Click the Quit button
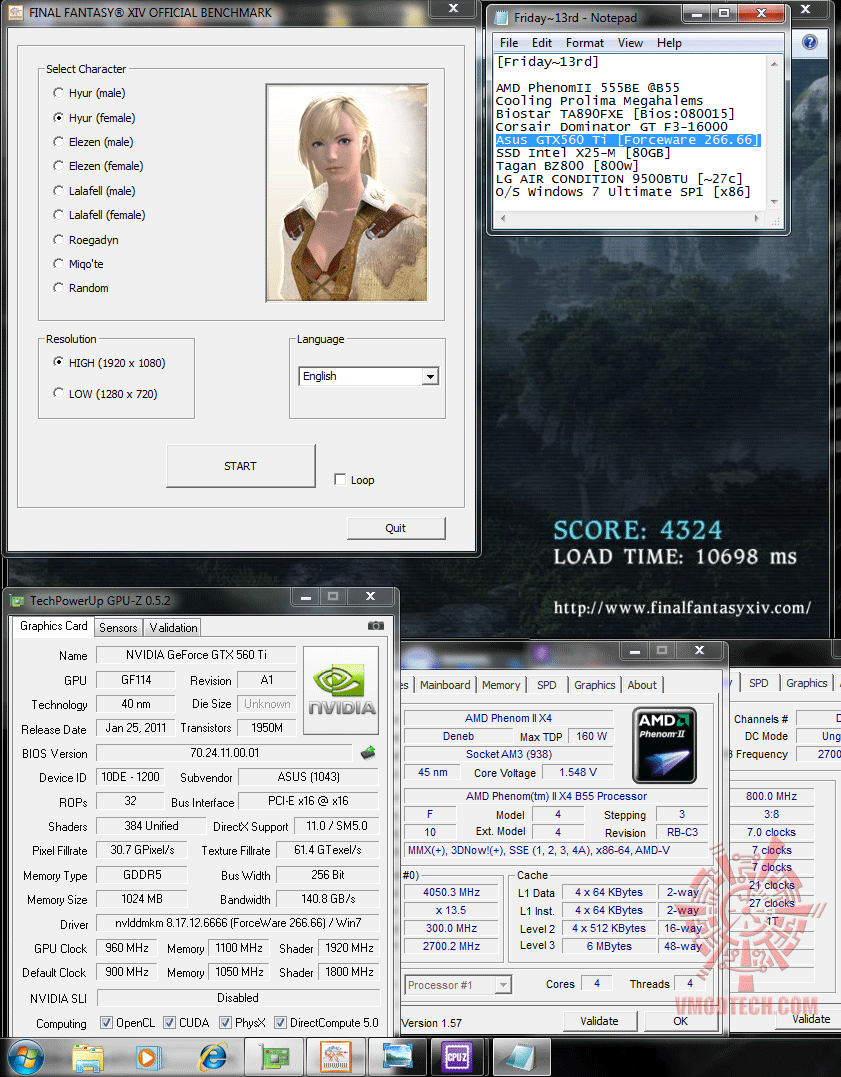The width and height of the screenshot is (841, 1077). click(x=396, y=528)
